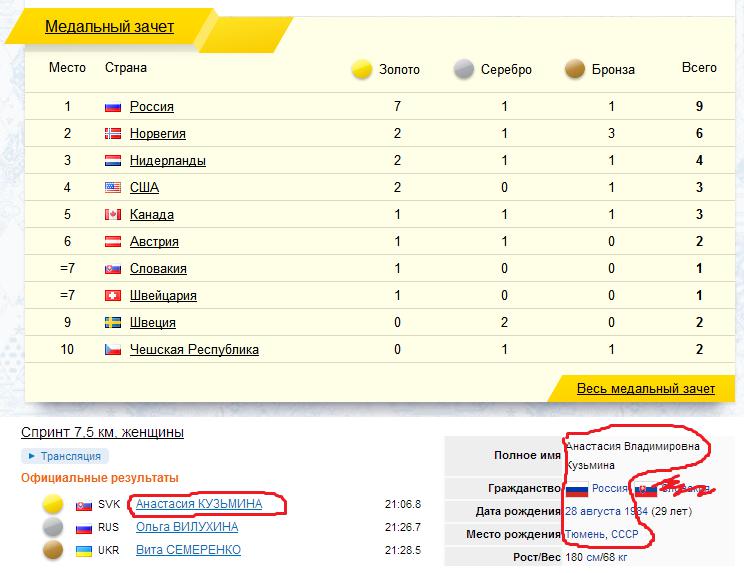Image resolution: width=744 pixels, height=573 pixels.
Task: Click the Russian flag in medal table
Action: click(x=113, y=107)
